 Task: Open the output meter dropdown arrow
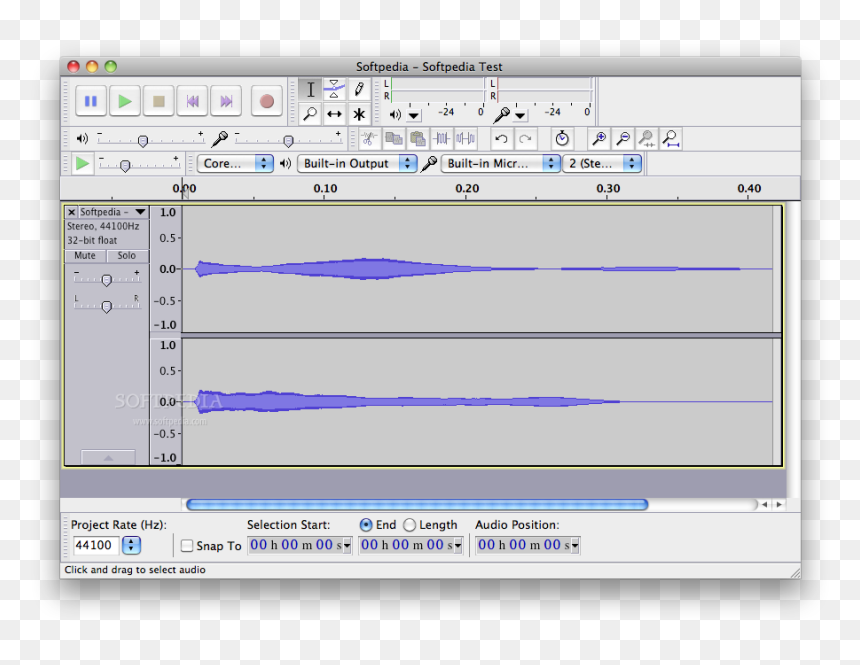pos(414,116)
